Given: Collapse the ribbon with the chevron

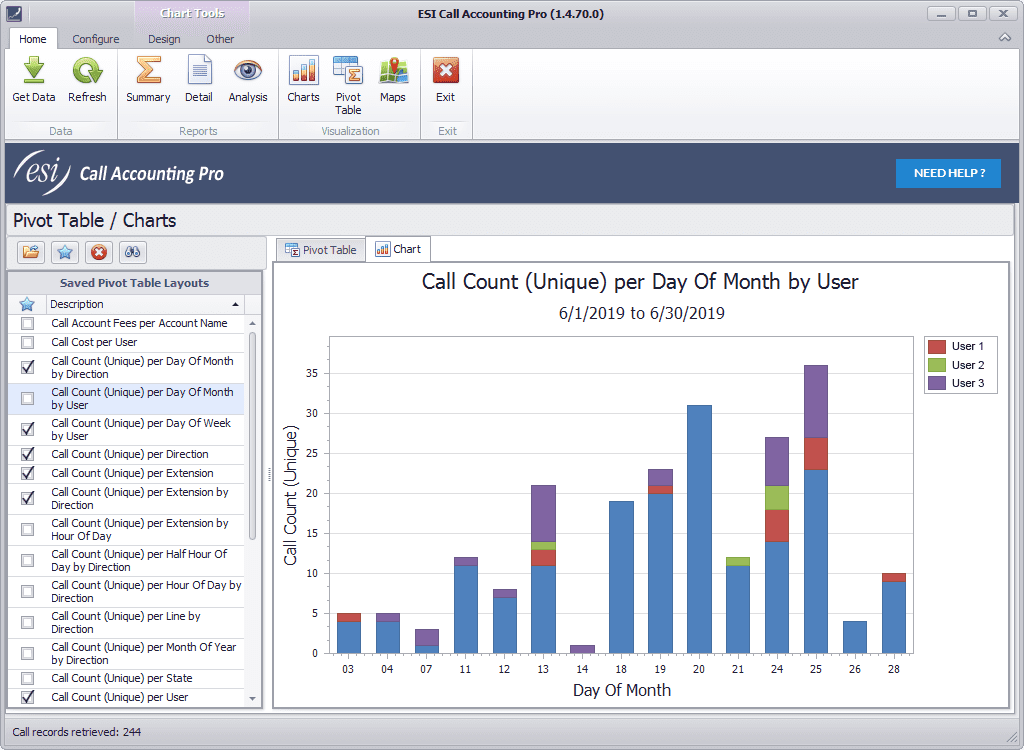Looking at the screenshot, I should 1005,38.
